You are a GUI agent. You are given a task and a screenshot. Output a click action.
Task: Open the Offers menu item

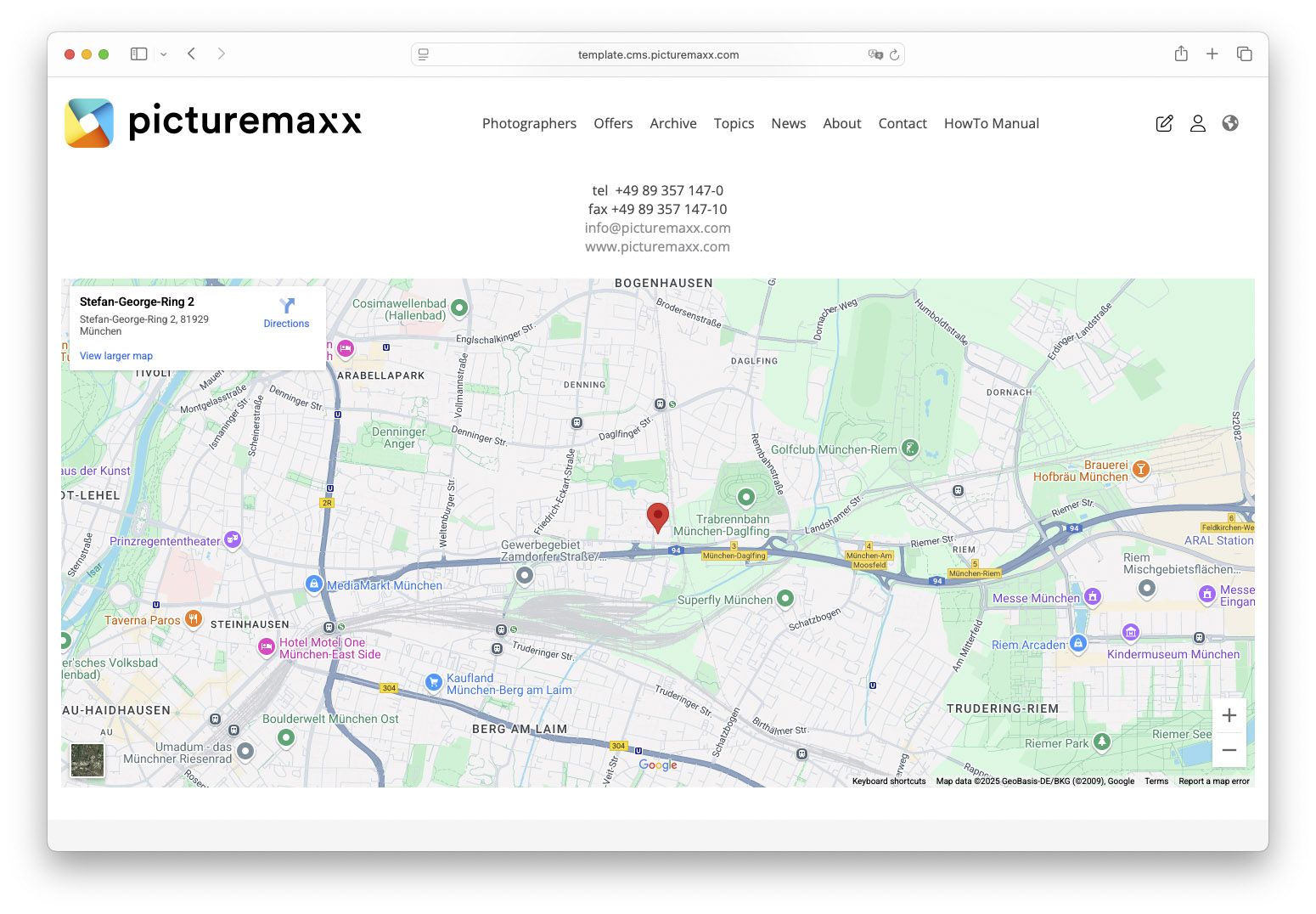613,123
